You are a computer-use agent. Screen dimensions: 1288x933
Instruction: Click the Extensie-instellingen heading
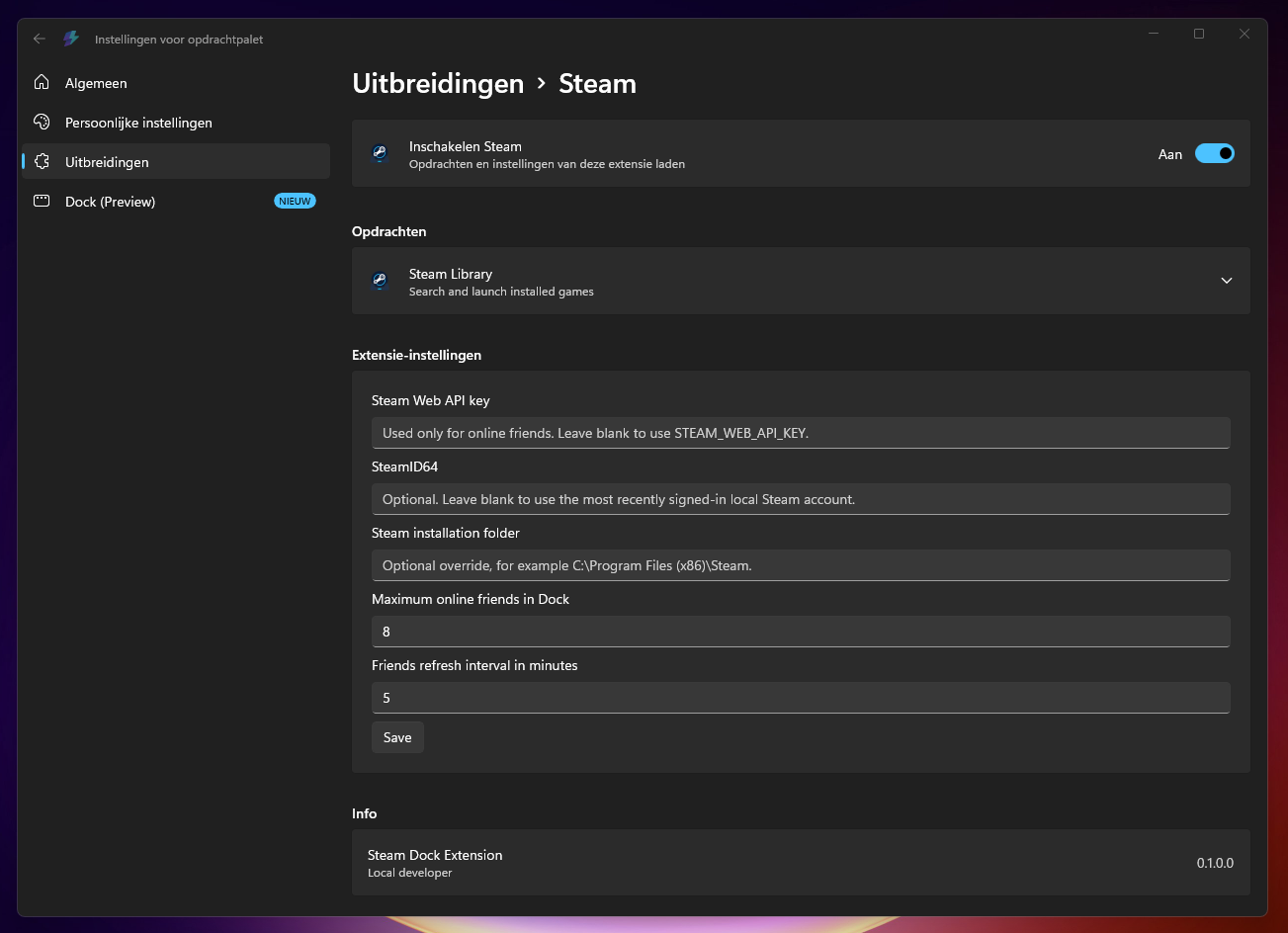click(x=416, y=355)
